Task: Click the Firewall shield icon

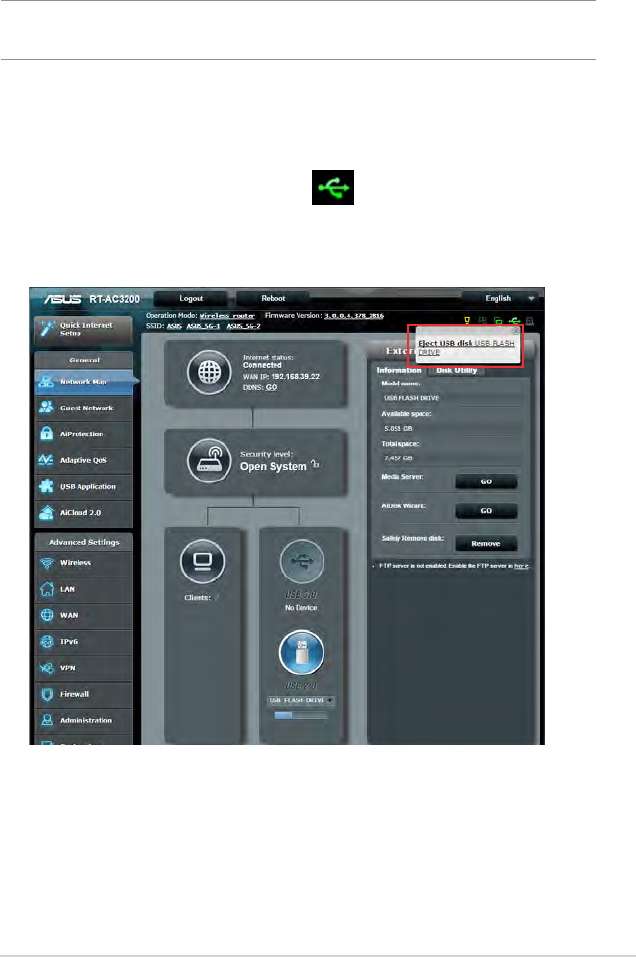Action: pos(47,694)
